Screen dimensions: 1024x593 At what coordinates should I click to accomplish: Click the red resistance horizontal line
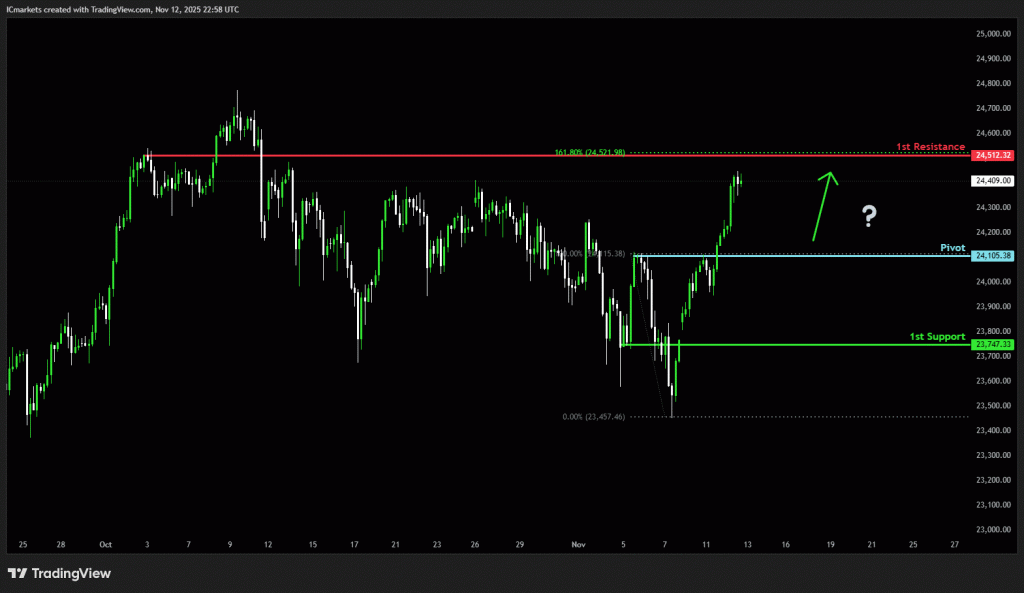(x=400, y=156)
